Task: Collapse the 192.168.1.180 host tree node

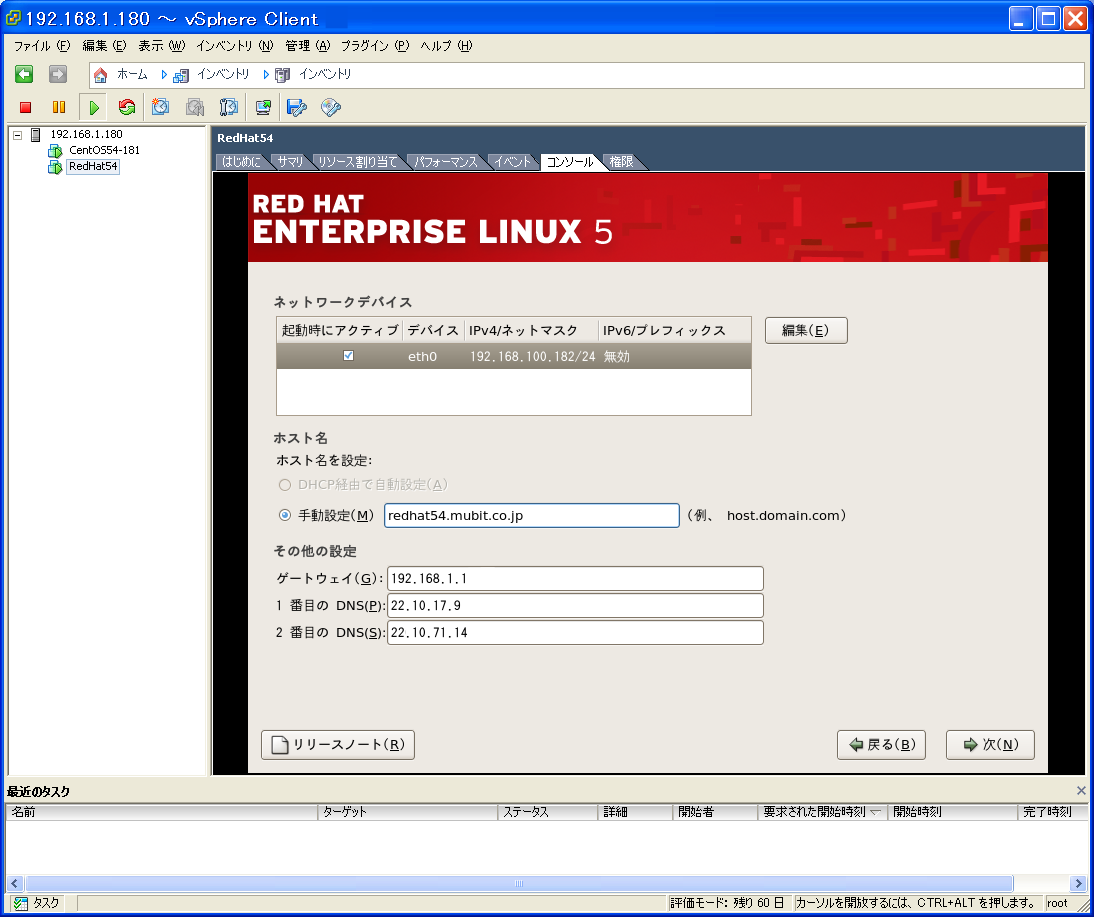Action: (x=17, y=135)
